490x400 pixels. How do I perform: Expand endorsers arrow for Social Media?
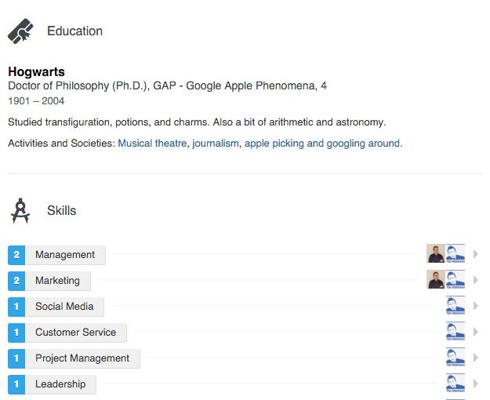476,306
